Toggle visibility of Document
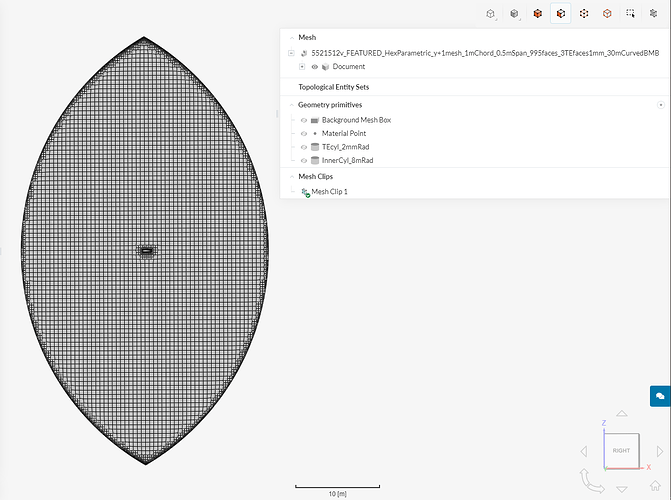 (x=315, y=67)
